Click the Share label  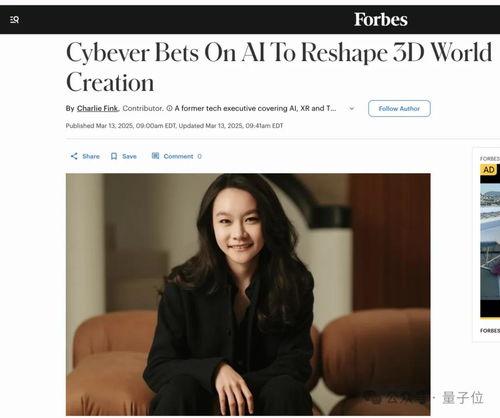coord(91,156)
